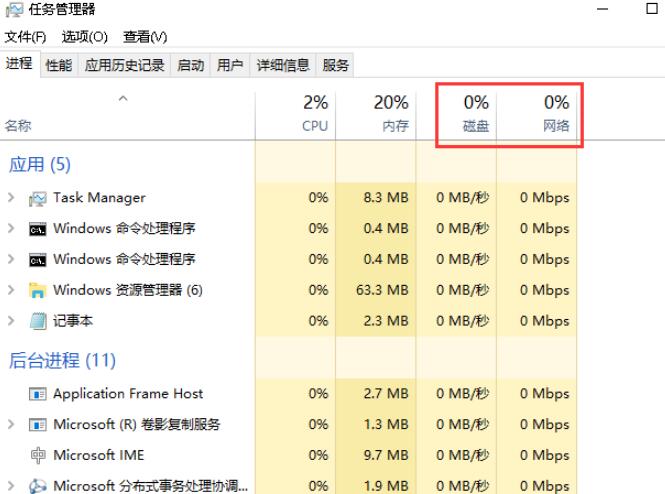The image size is (665, 494).
Task: Click the second Windows 命令处理程序 cmd icon
Action: (x=37, y=260)
